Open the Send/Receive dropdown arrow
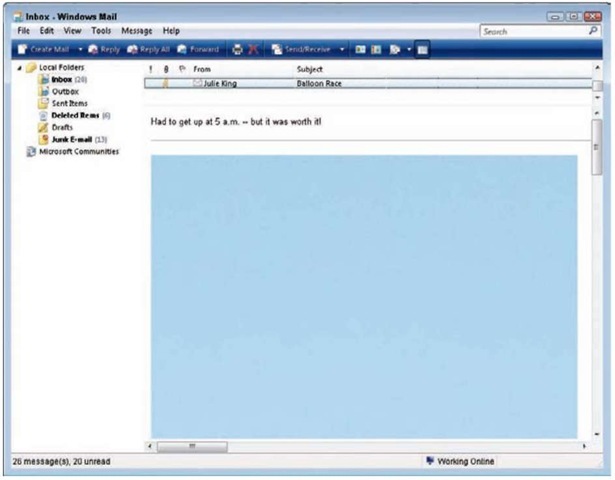Screen dimensions: 615x480 [342, 49]
